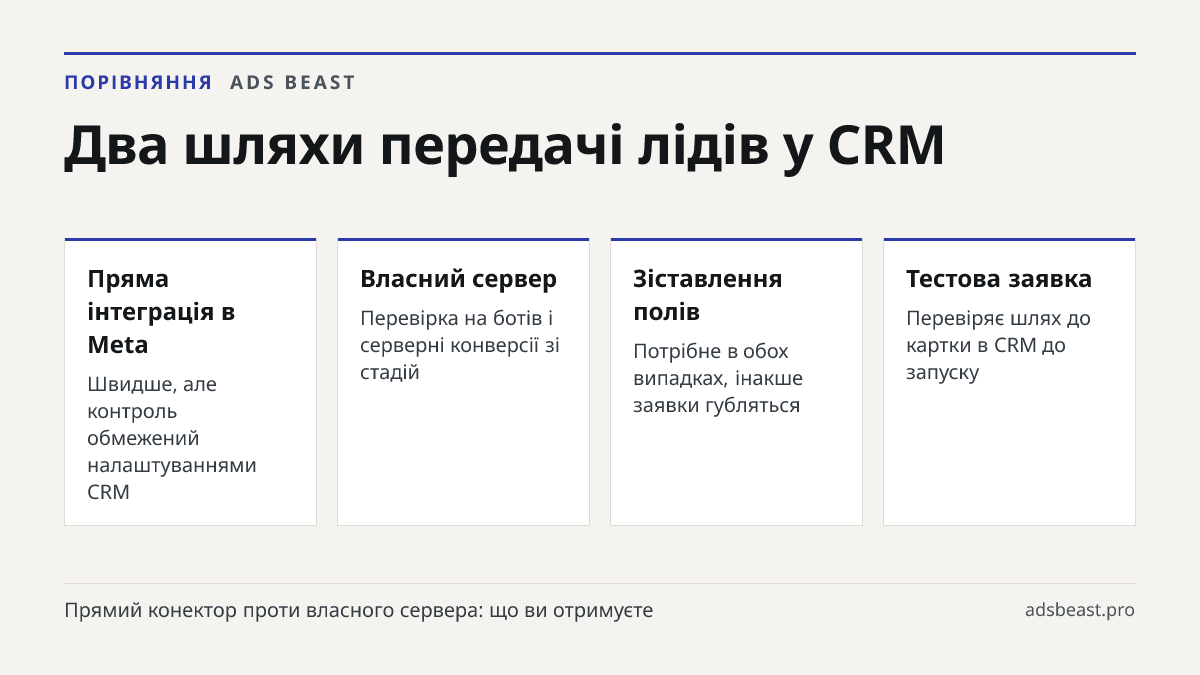Open the adsbeast.pro link
Screen dimensions: 1200x675
[x=1080, y=610]
